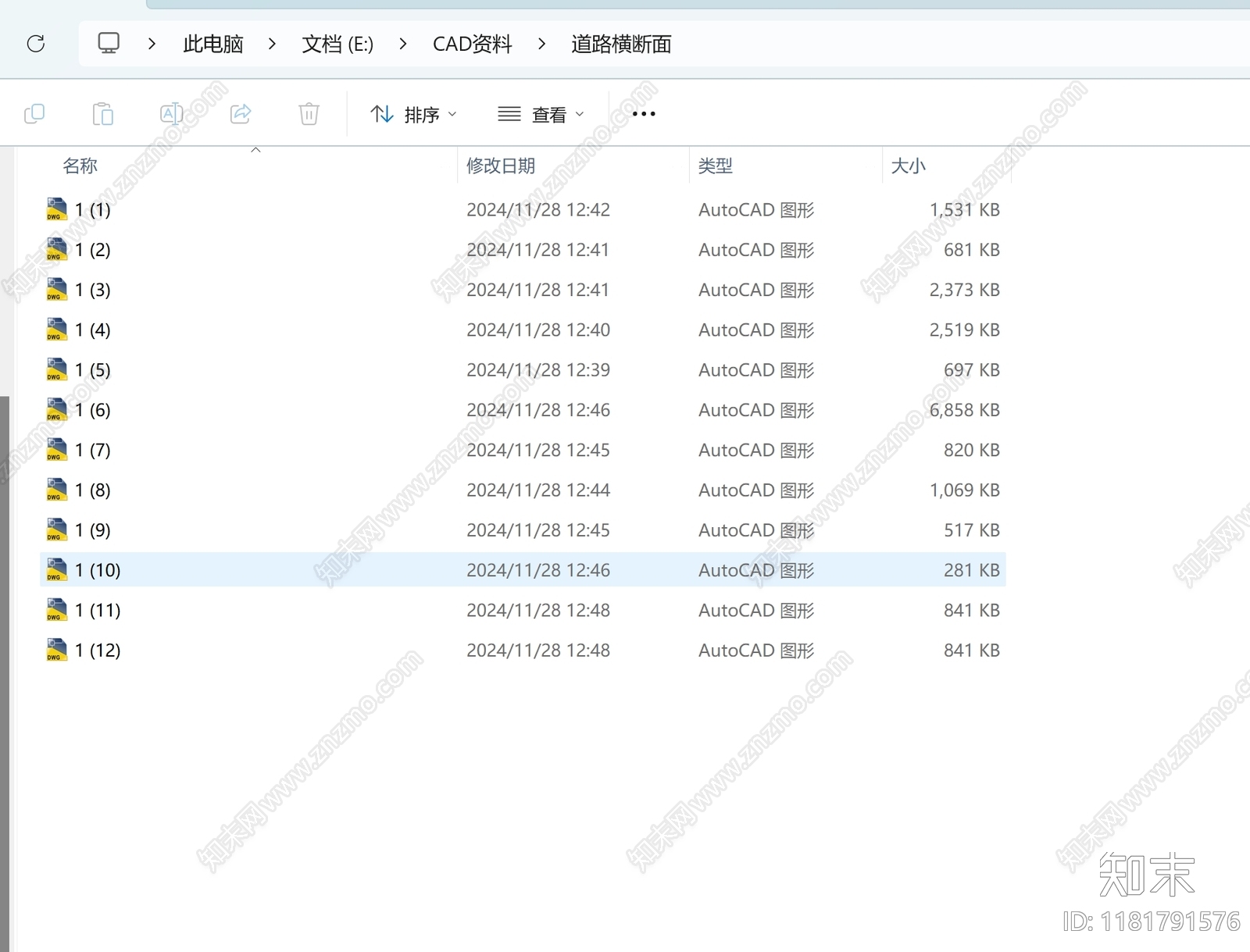Delete the selected file with trash icon

coord(309,114)
